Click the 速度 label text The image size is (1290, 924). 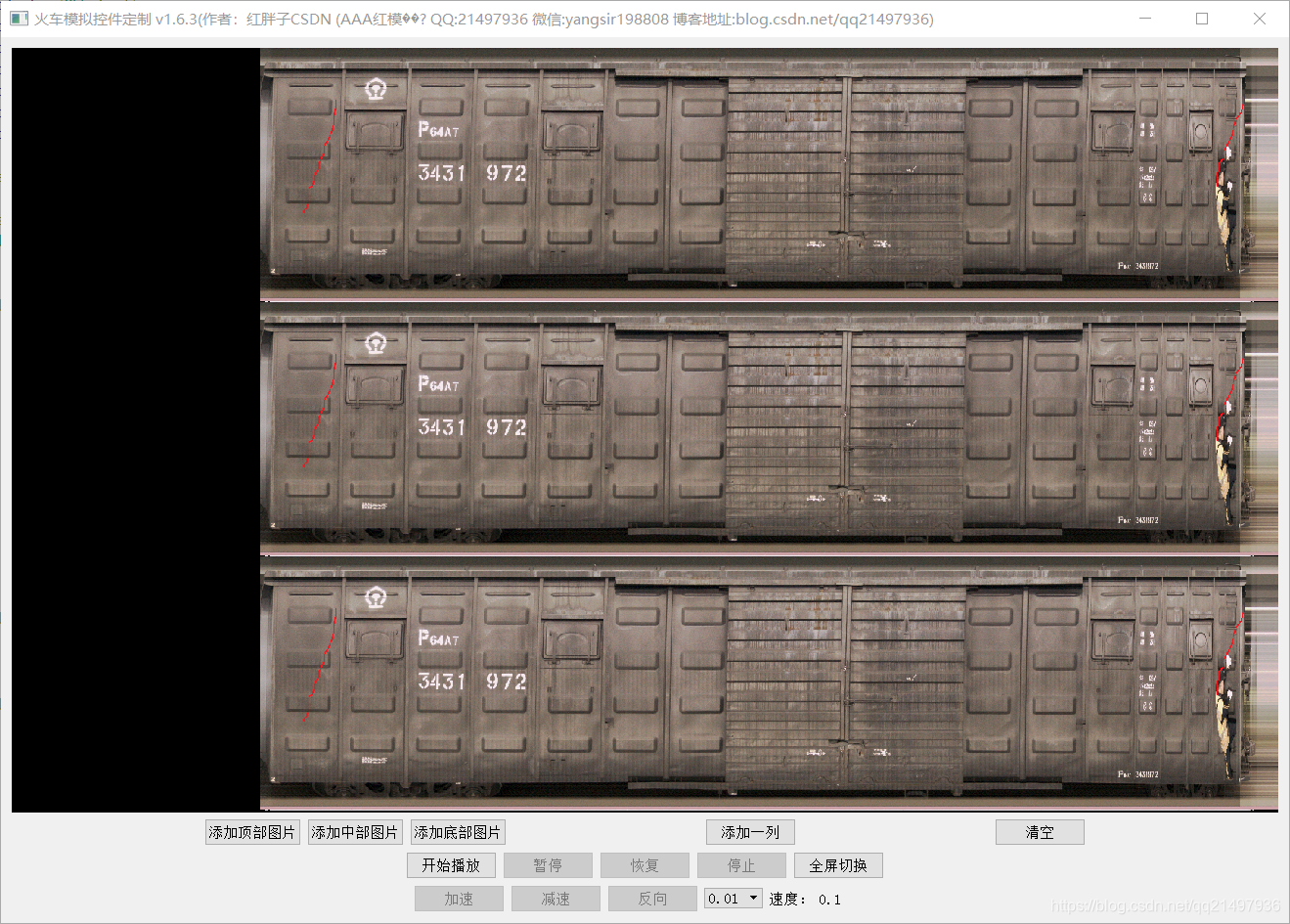[x=788, y=900]
